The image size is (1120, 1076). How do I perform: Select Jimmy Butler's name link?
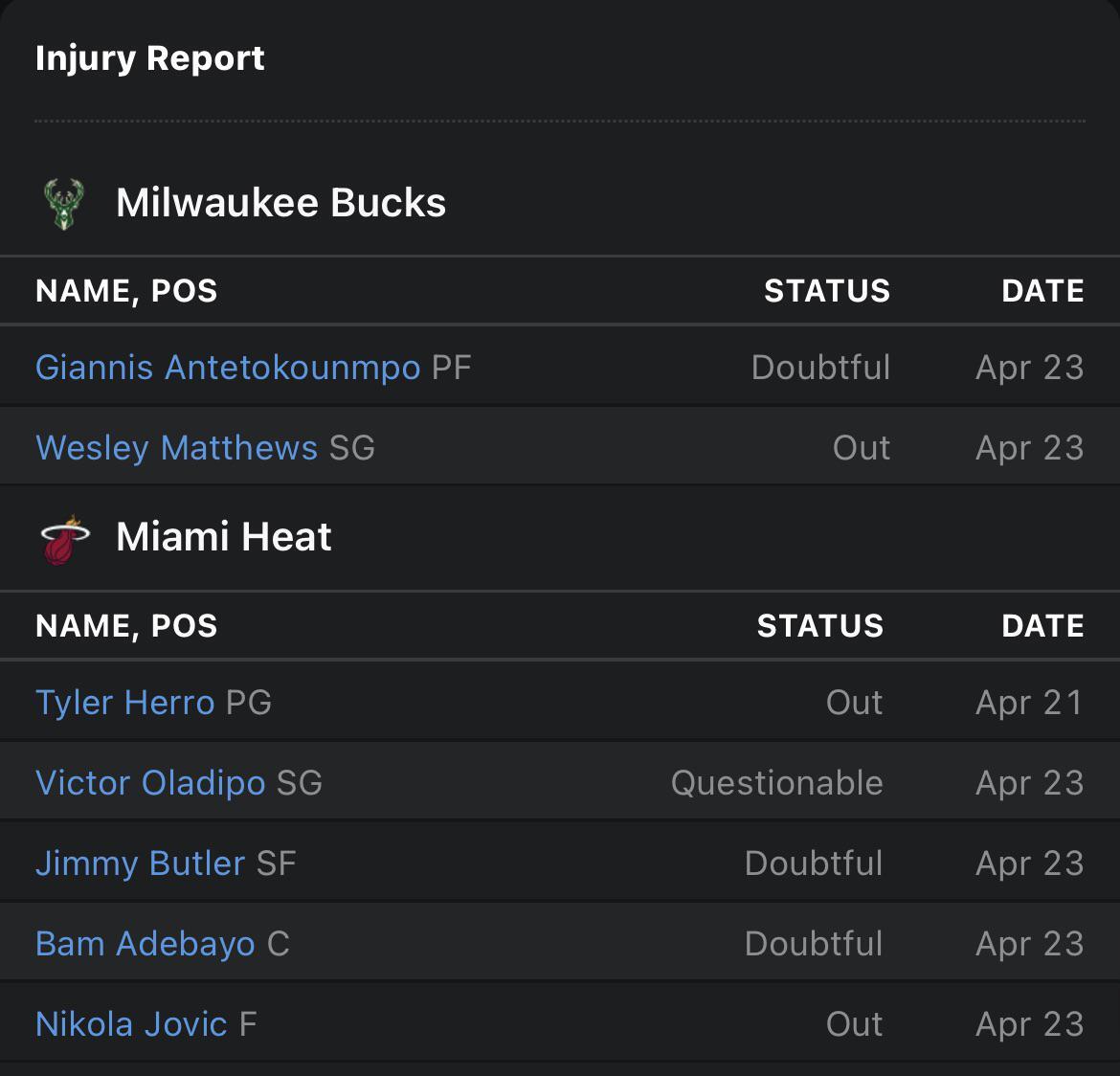(140, 863)
